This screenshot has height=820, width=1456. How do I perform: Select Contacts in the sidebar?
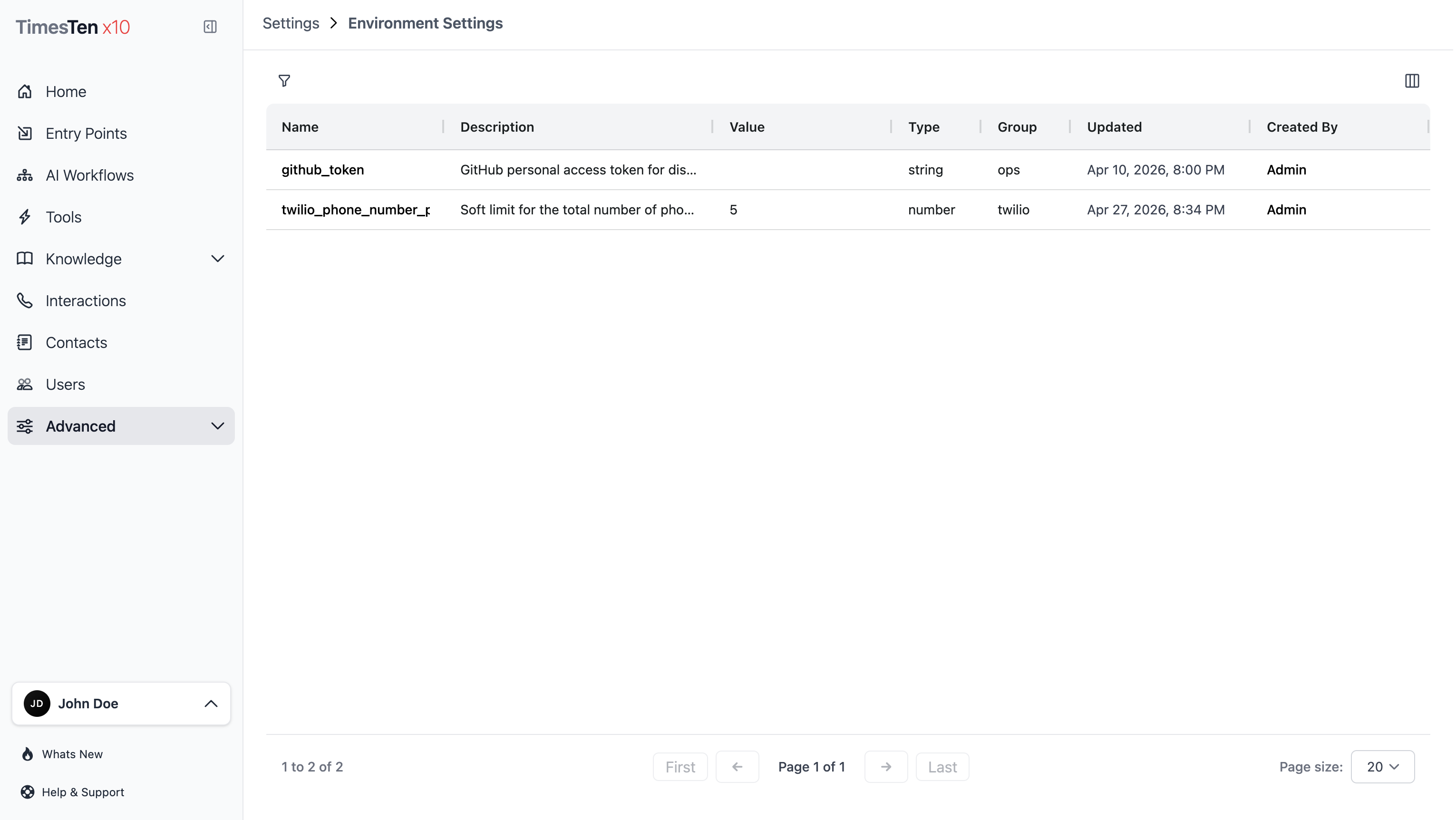click(x=121, y=342)
